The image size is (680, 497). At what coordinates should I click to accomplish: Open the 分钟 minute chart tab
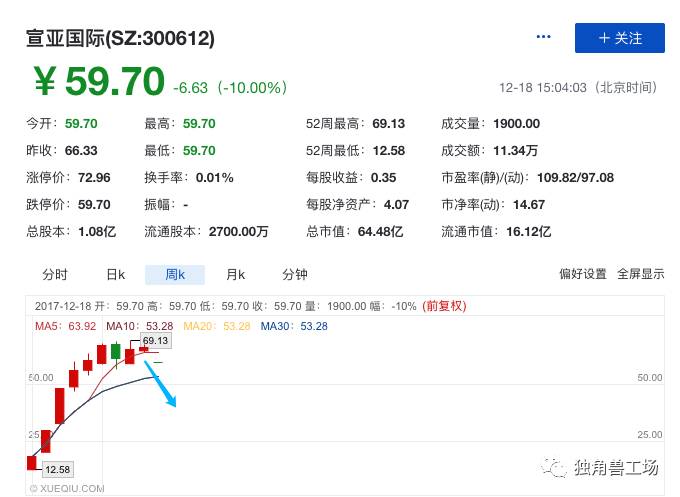[x=295, y=275]
